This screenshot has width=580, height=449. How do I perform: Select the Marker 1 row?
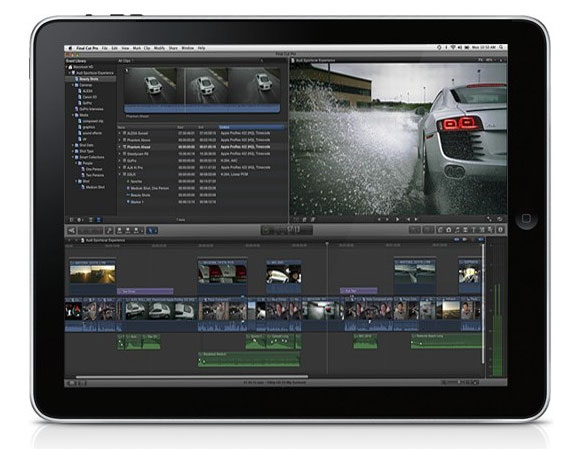(x=202, y=202)
